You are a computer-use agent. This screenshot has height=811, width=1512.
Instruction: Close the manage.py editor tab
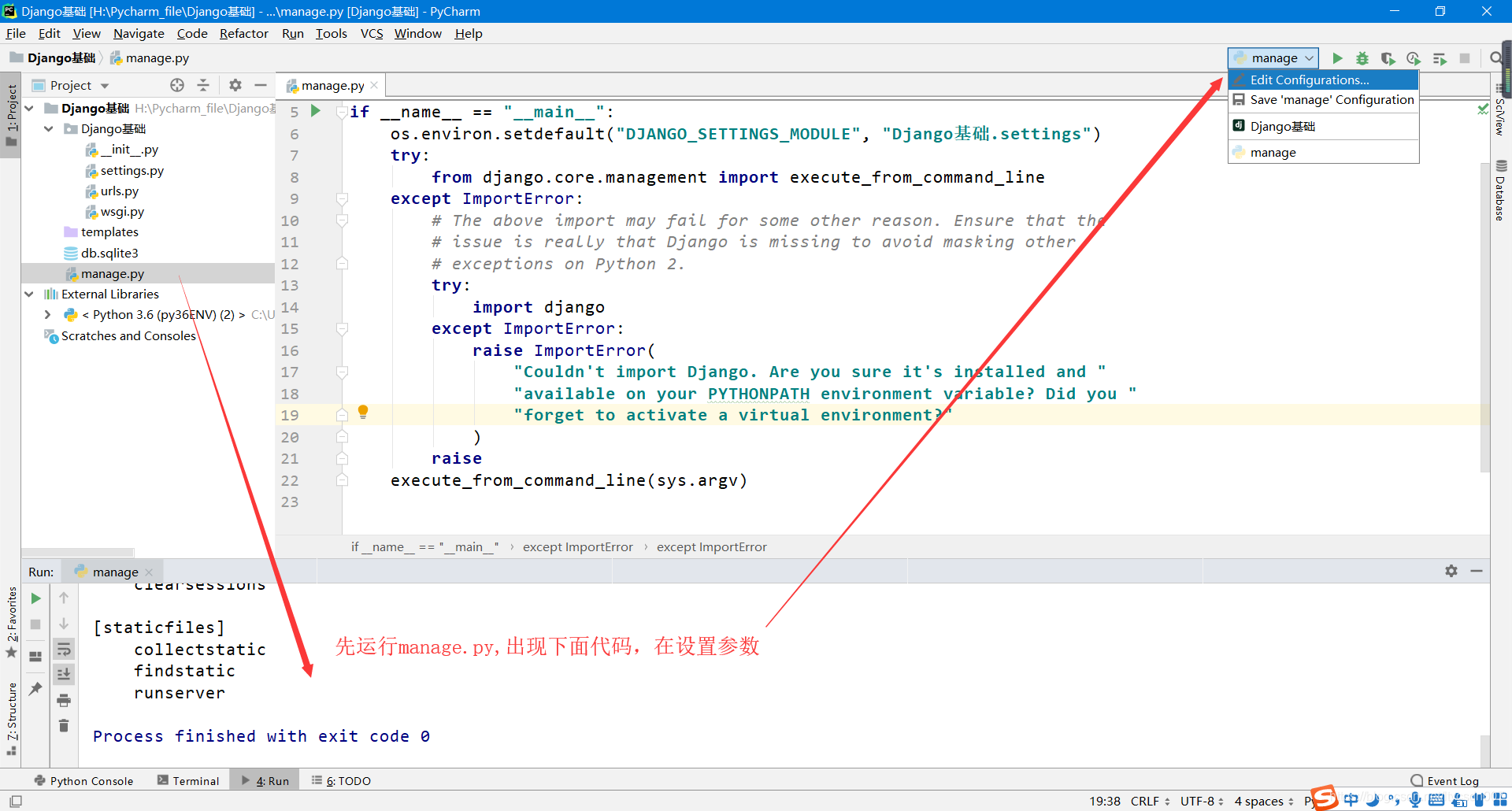(x=375, y=85)
